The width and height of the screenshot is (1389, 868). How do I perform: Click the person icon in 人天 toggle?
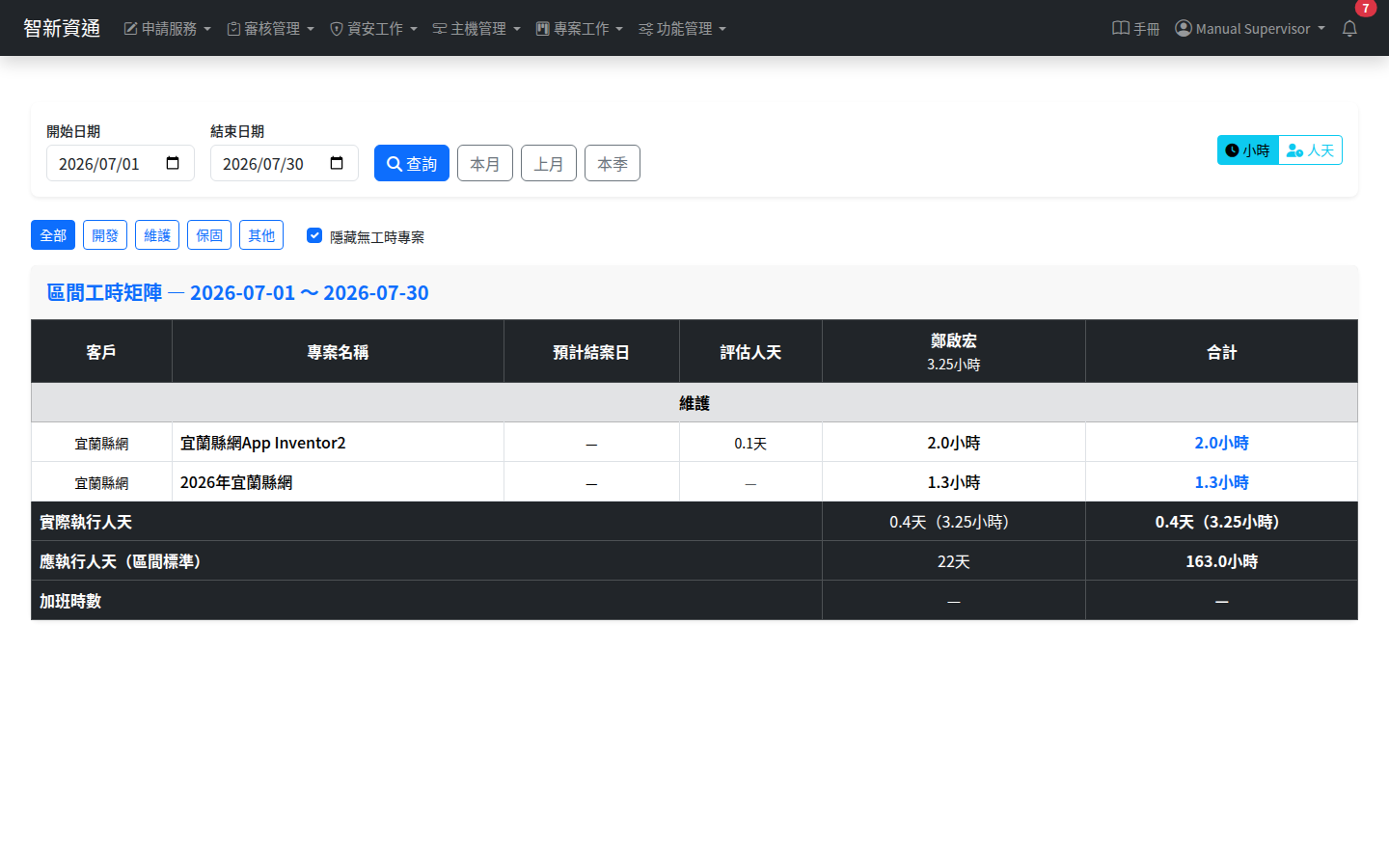pyautogui.click(x=1295, y=150)
